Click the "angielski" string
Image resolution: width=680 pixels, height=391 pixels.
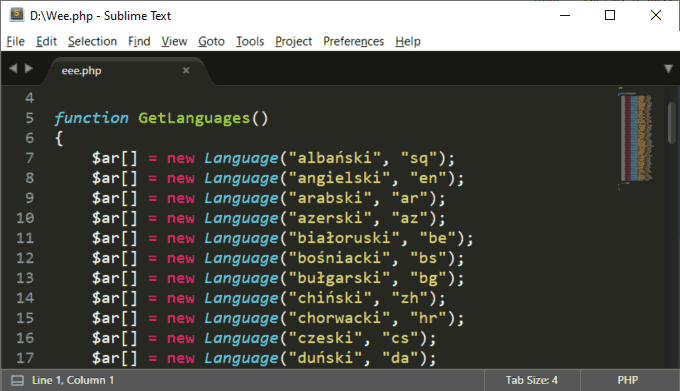coord(339,178)
